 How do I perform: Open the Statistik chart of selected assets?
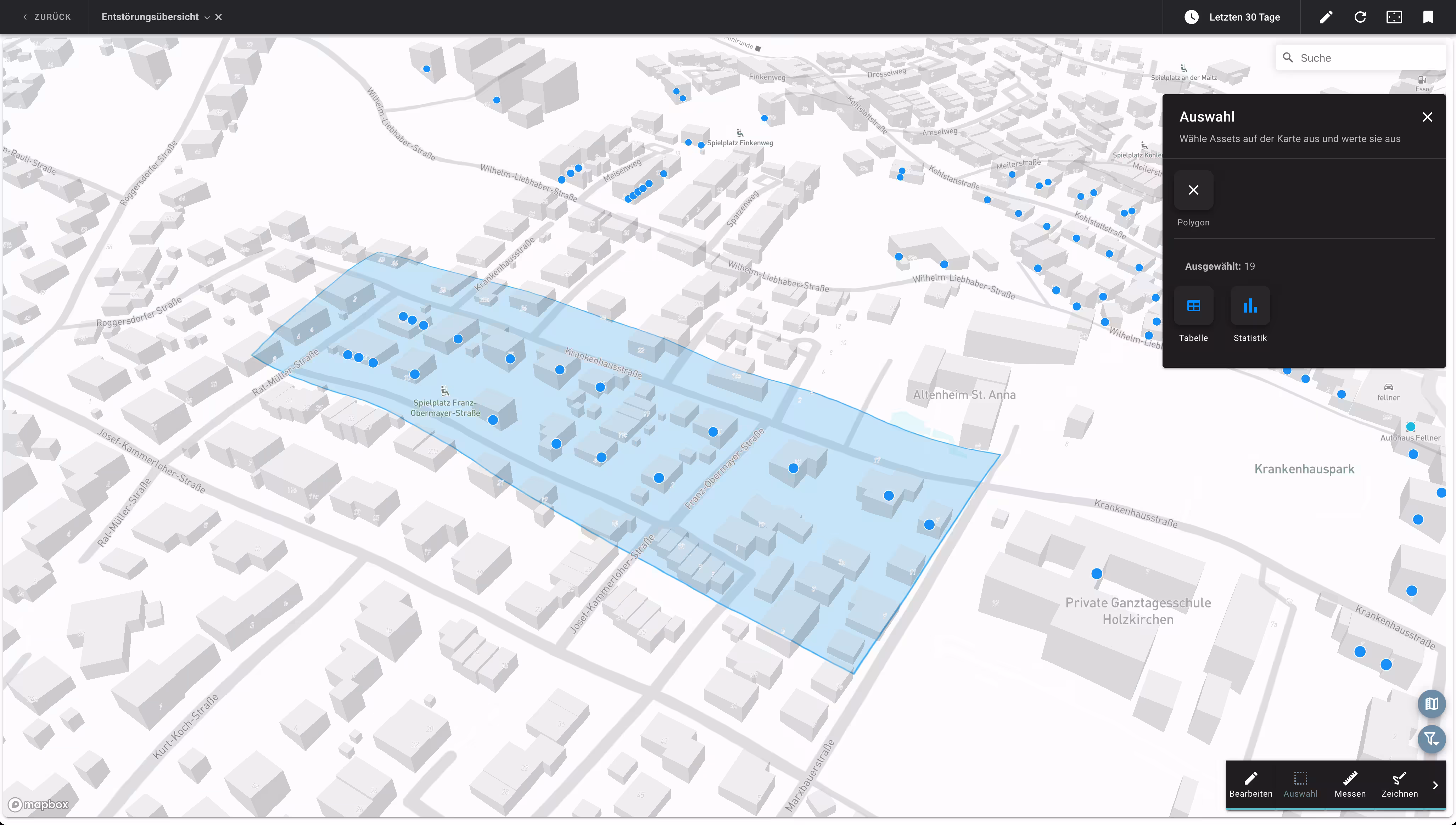(x=1250, y=306)
